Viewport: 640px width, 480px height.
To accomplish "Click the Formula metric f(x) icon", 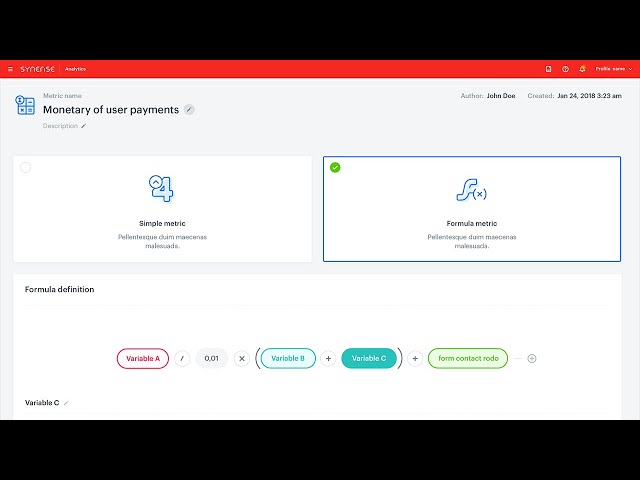I will click(x=471, y=190).
